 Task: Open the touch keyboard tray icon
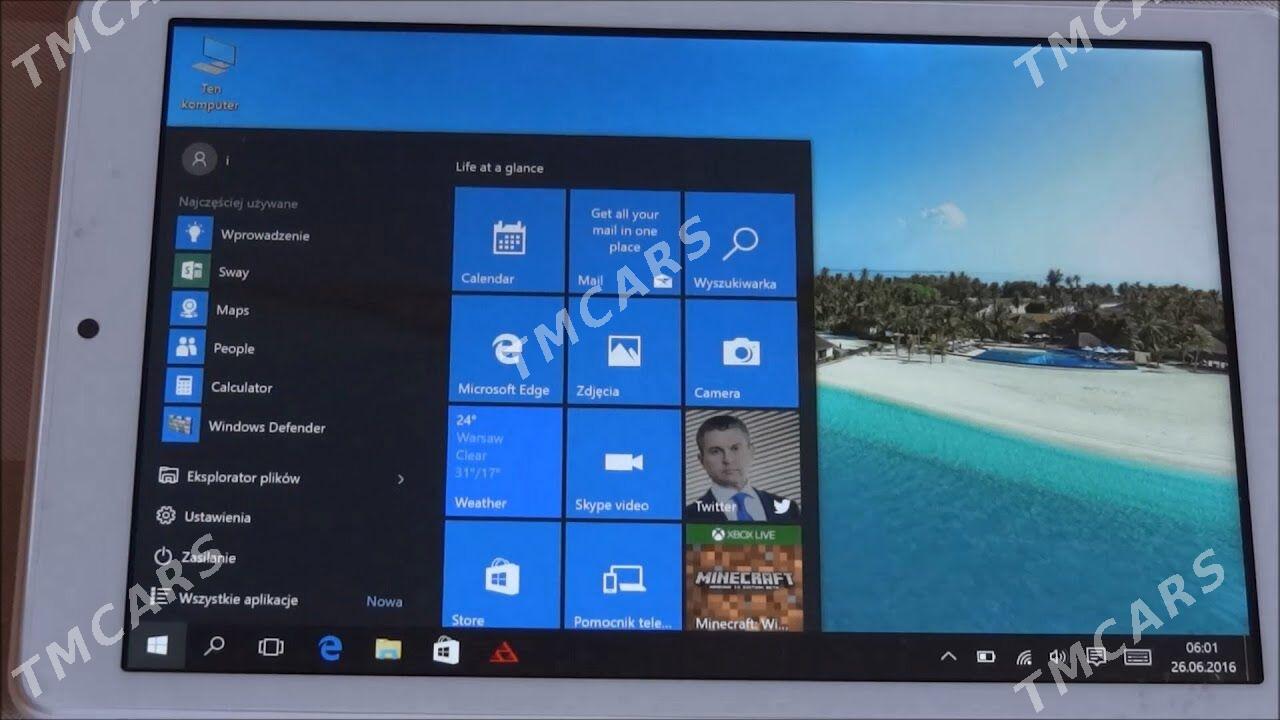coord(1137,657)
